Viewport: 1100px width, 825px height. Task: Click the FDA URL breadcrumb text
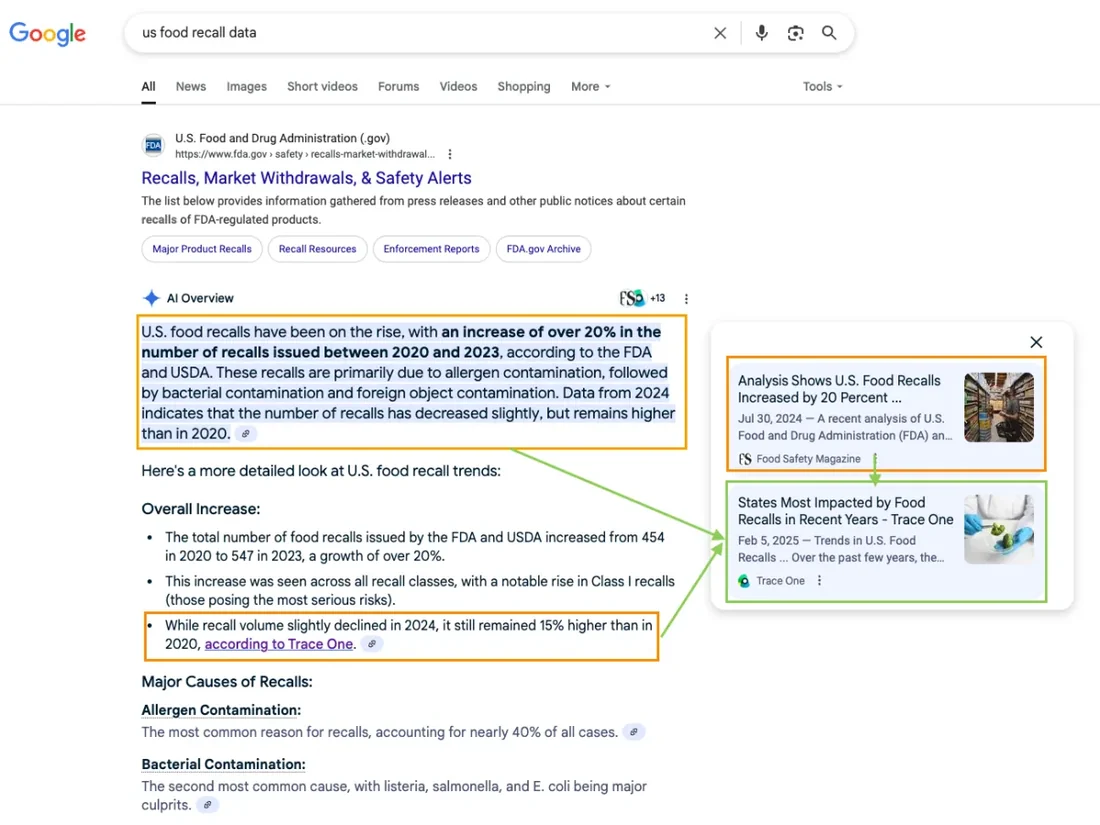pos(304,154)
